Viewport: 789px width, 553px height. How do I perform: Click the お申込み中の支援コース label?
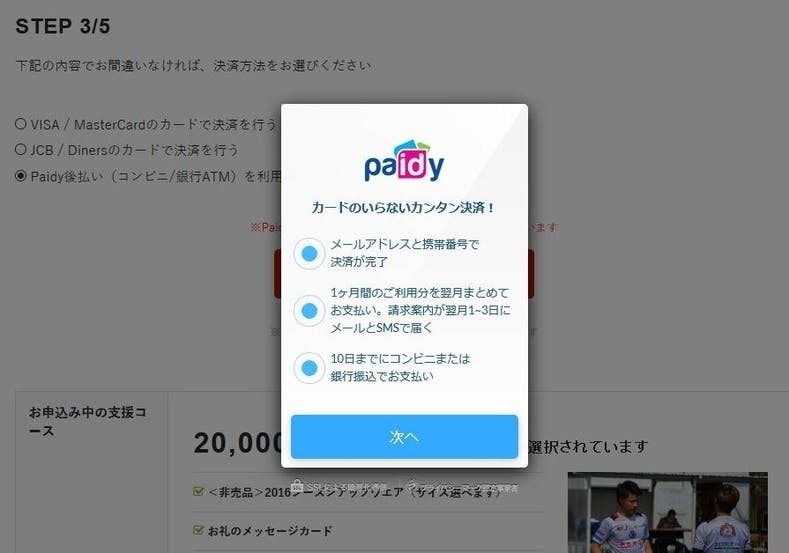(88, 421)
